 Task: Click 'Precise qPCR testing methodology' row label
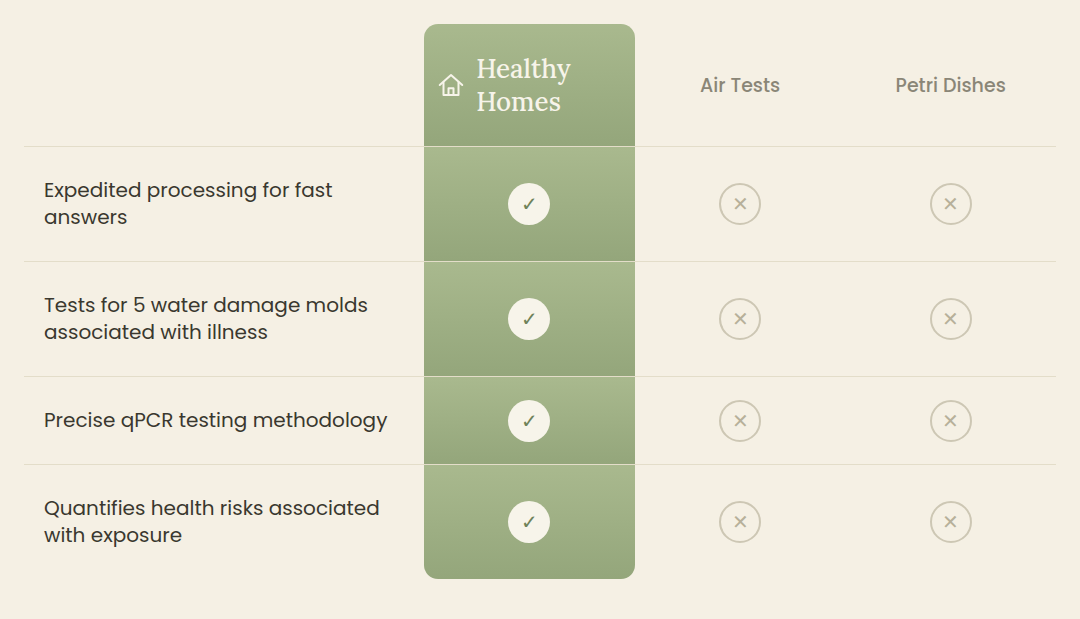click(x=216, y=420)
